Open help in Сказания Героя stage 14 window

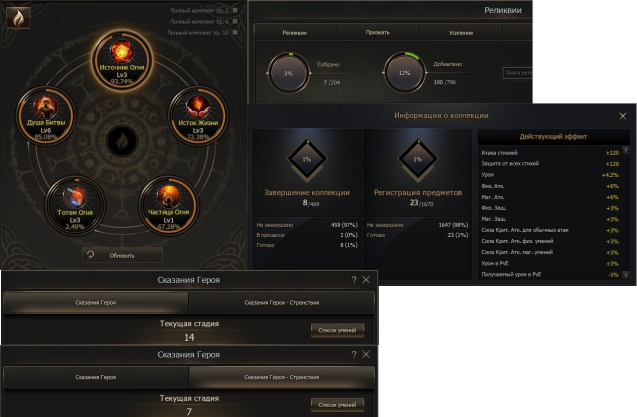tap(354, 280)
